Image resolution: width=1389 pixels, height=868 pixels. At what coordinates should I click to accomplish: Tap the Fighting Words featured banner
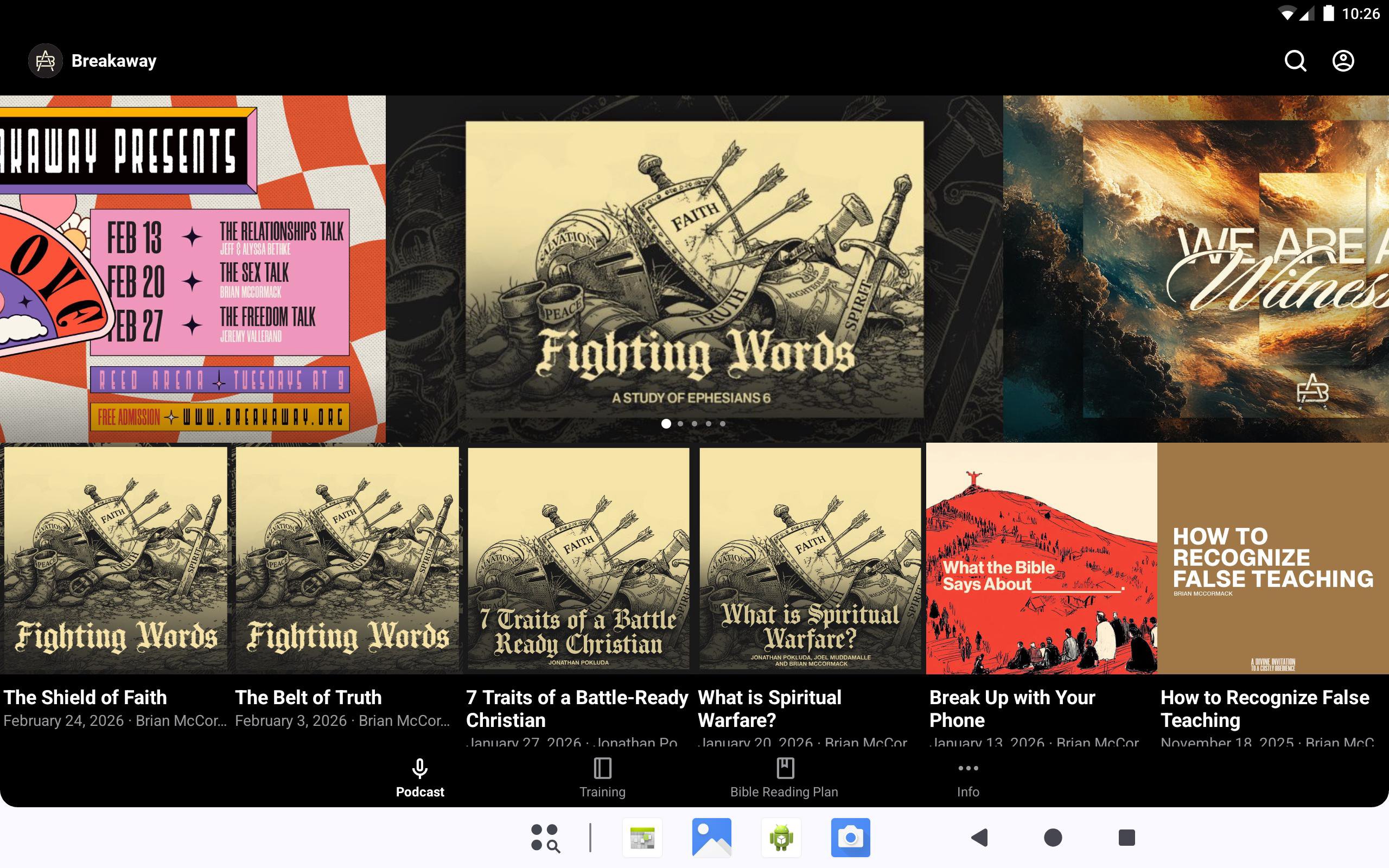[694, 269]
